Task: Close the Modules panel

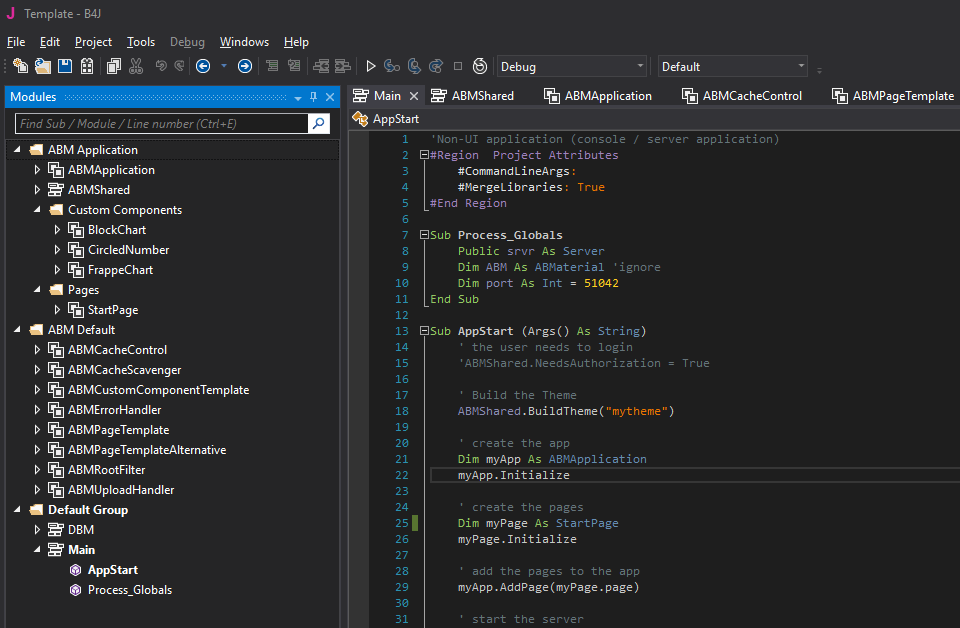Action: [330, 97]
